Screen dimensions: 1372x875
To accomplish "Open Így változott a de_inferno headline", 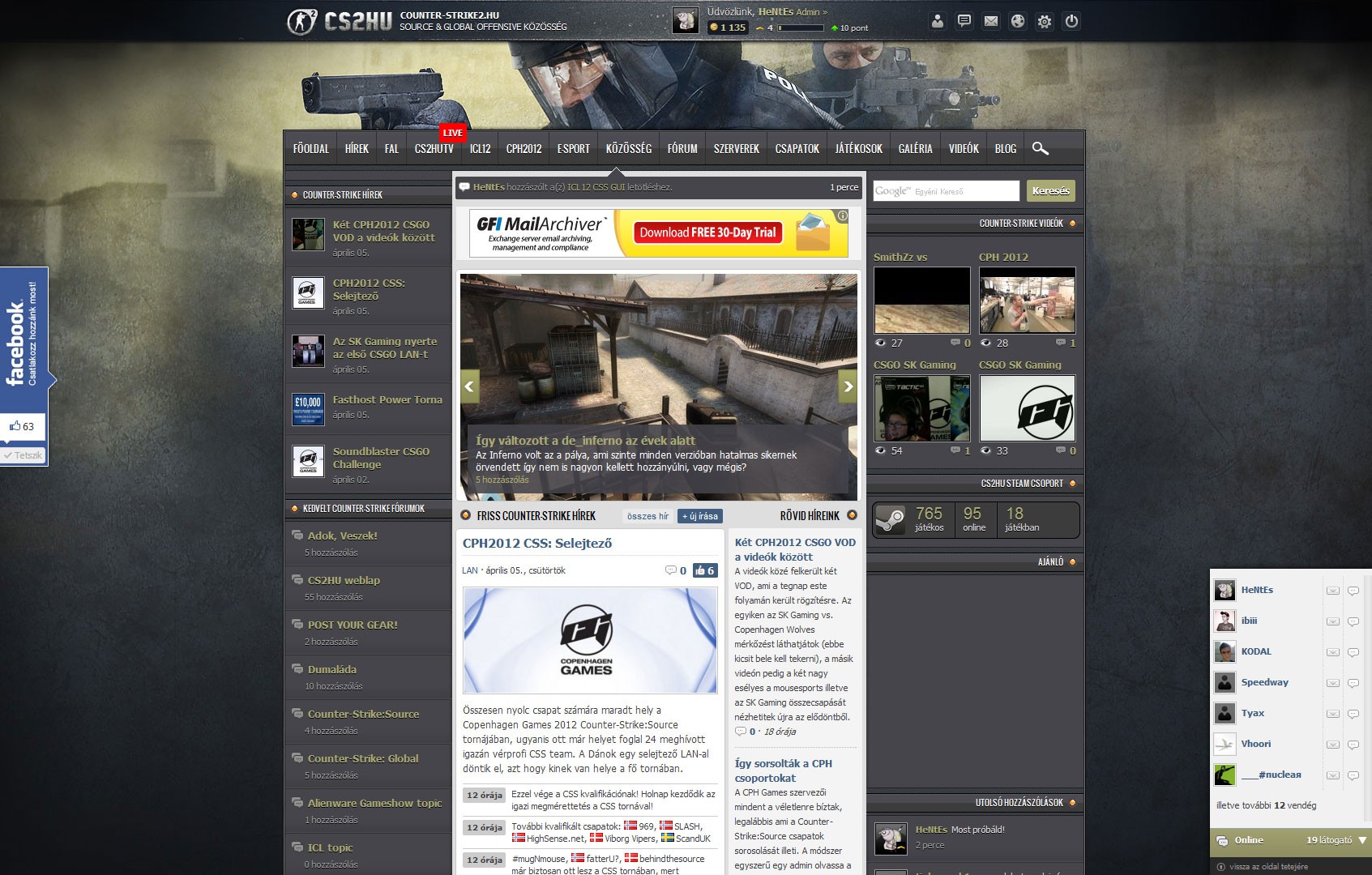I will [585, 441].
